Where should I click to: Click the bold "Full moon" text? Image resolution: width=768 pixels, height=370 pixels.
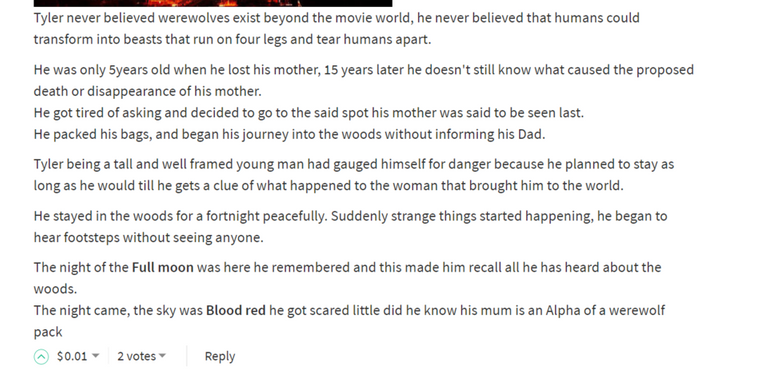(163, 268)
